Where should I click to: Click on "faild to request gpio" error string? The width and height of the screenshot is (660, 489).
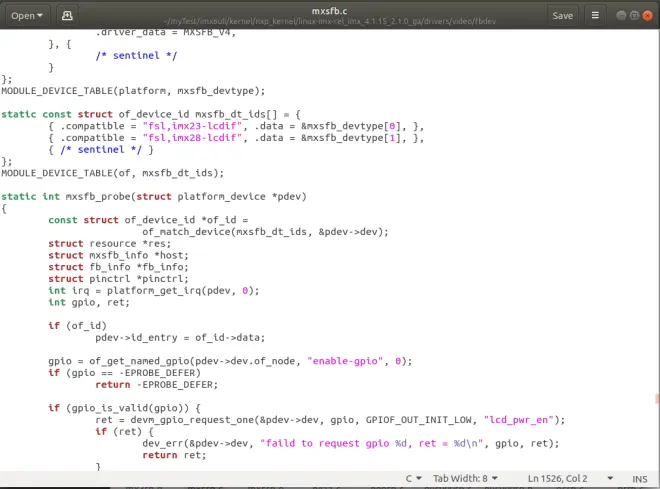click(x=372, y=444)
